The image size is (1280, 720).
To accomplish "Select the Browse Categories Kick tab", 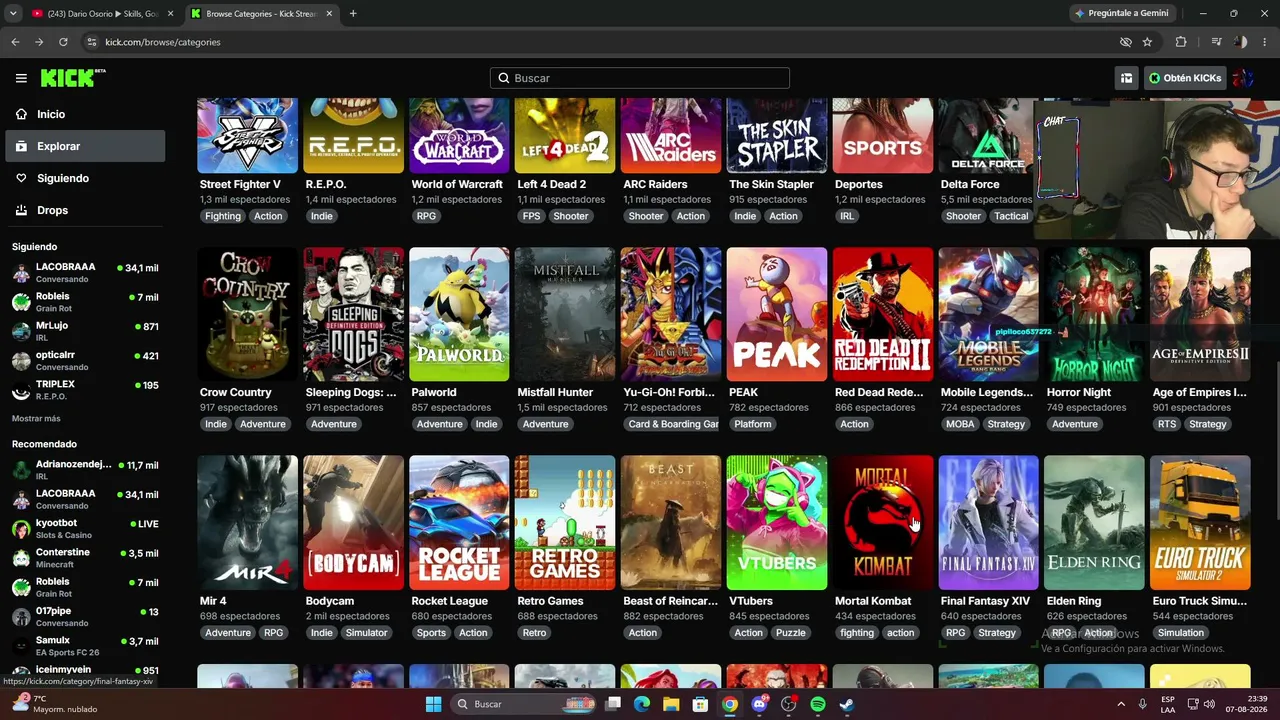I will coord(262,13).
